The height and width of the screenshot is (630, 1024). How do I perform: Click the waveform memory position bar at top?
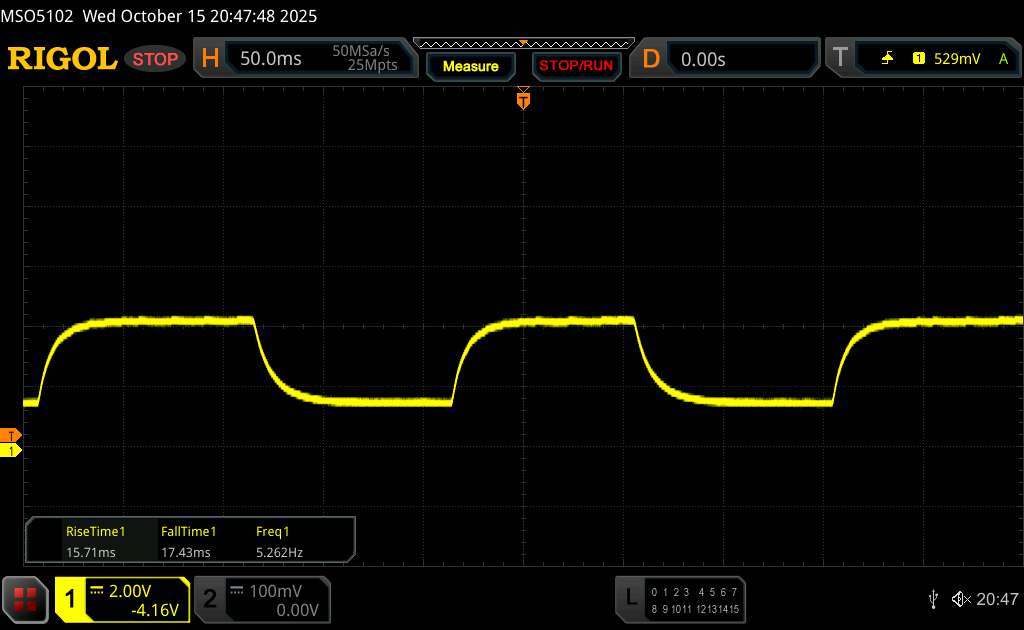point(523,44)
